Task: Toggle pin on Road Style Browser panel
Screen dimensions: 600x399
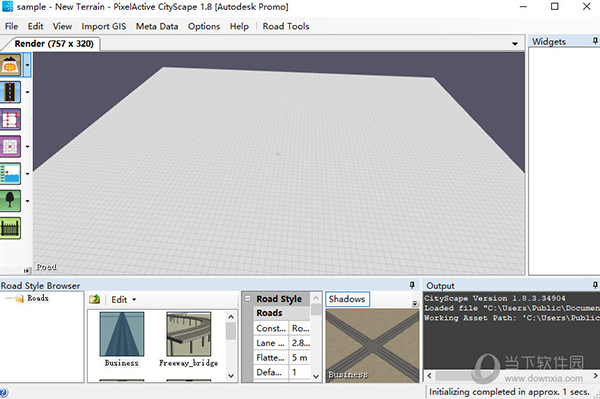Action: tap(412, 285)
